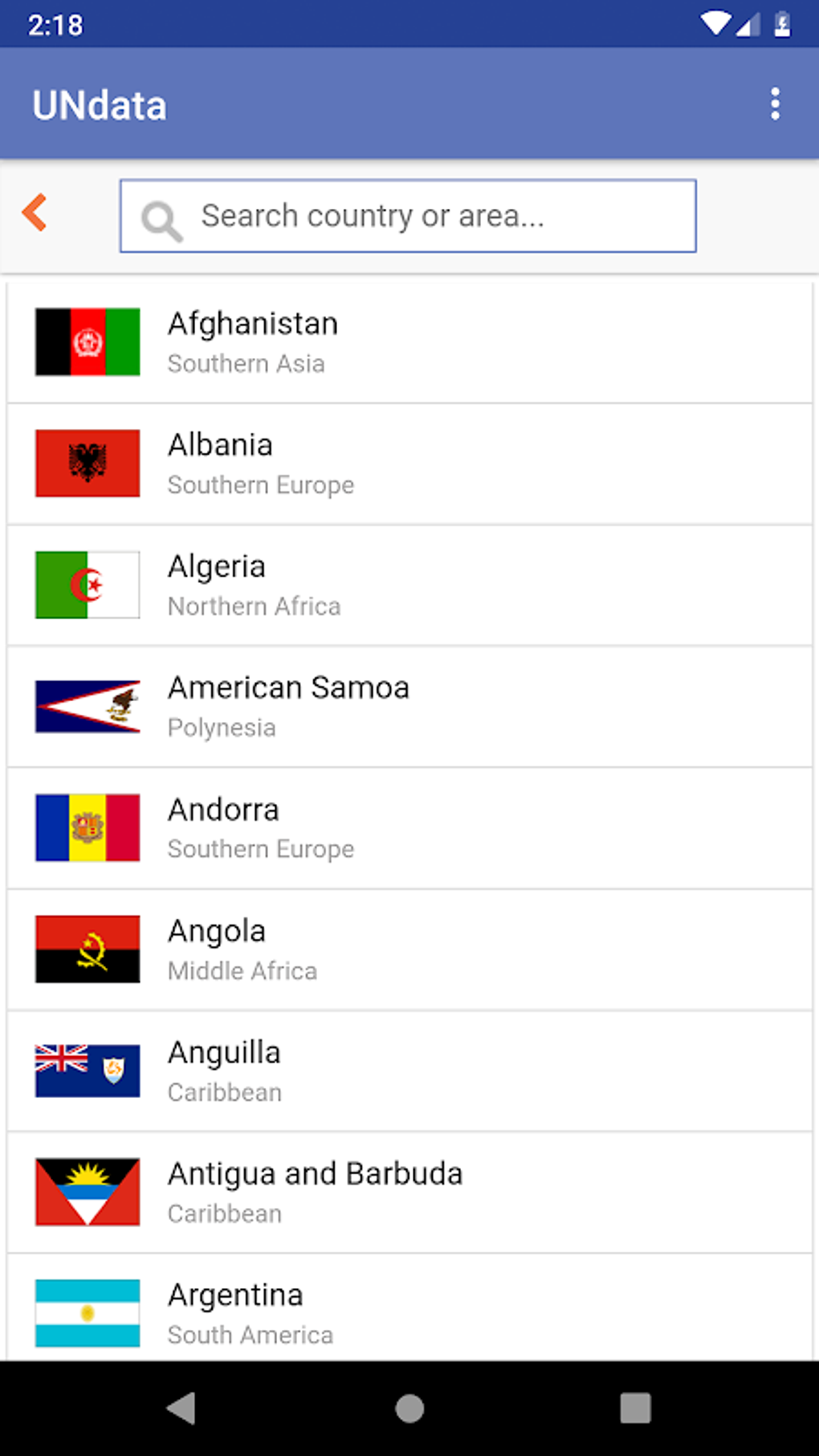Screen dimensions: 819x1456
Task: Tap the Albania flag icon
Action: [x=88, y=463]
